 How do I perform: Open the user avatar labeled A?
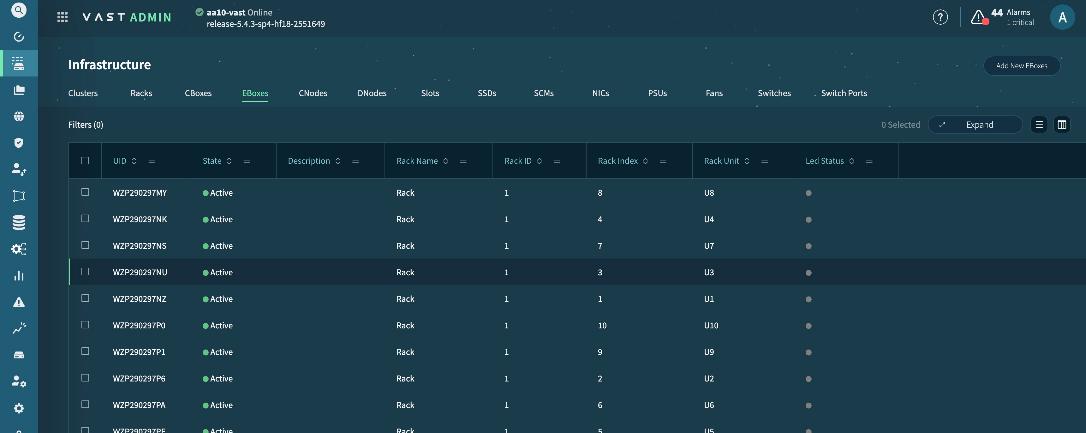(x=1062, y=17)
